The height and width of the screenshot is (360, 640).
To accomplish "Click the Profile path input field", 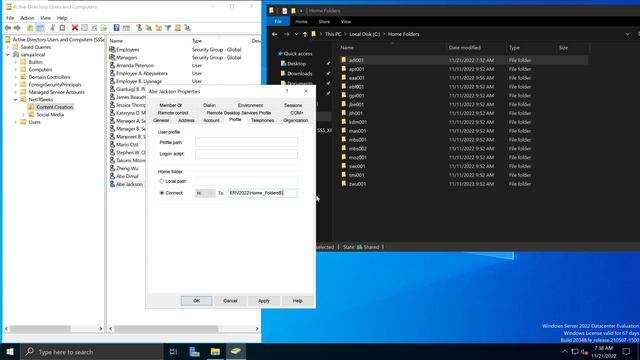I will click(246, 142).
